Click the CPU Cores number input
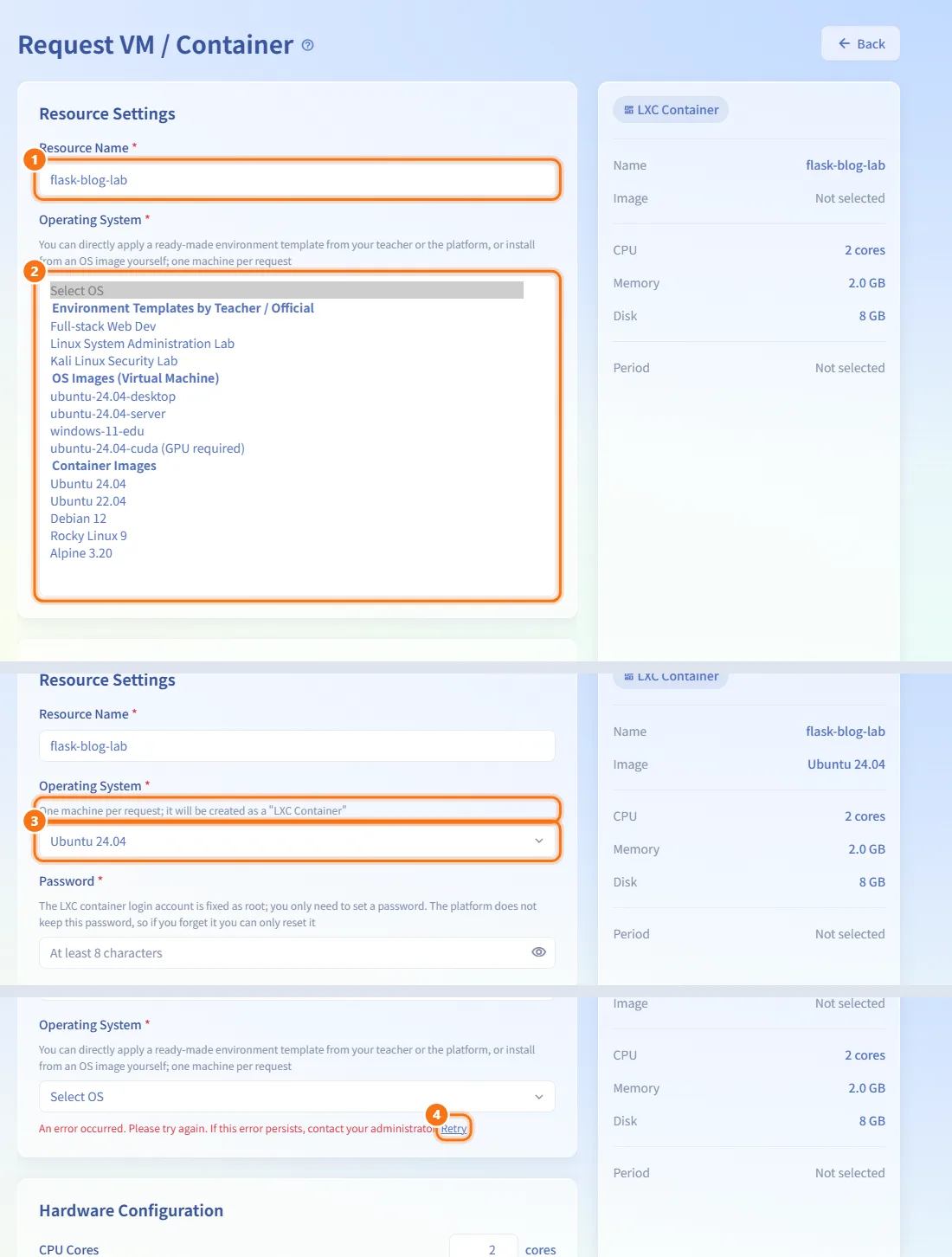The image size is (952, 1257). 484,1248
